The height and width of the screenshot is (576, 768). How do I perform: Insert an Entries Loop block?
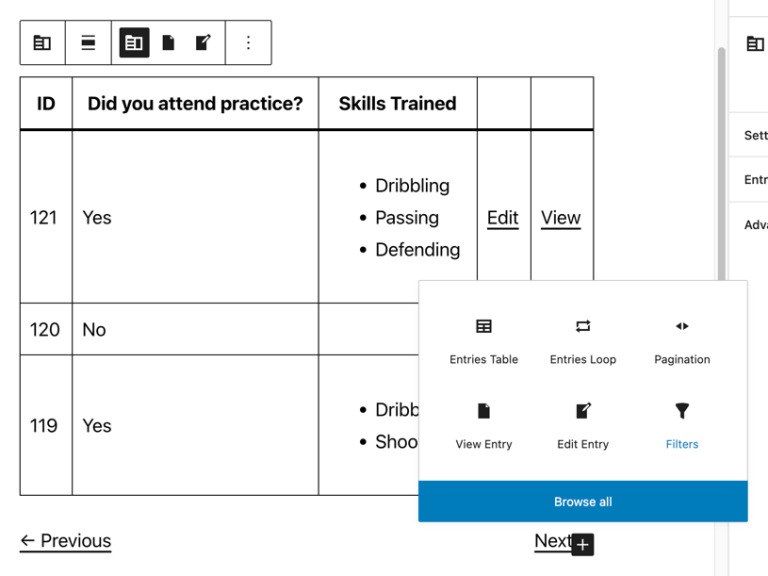point(583,340)
